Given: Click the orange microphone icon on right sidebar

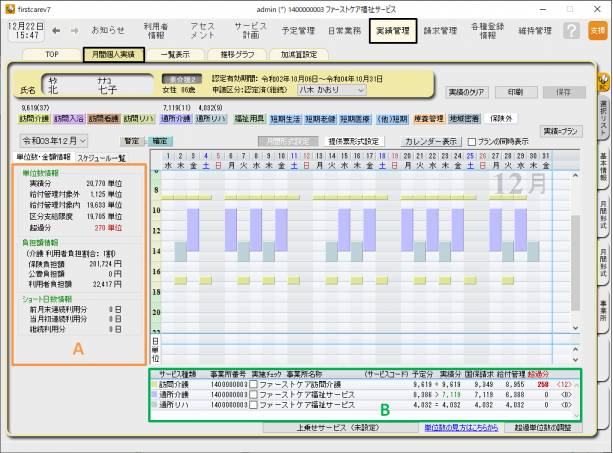Looking at the screenshot, I should (604, 78).
